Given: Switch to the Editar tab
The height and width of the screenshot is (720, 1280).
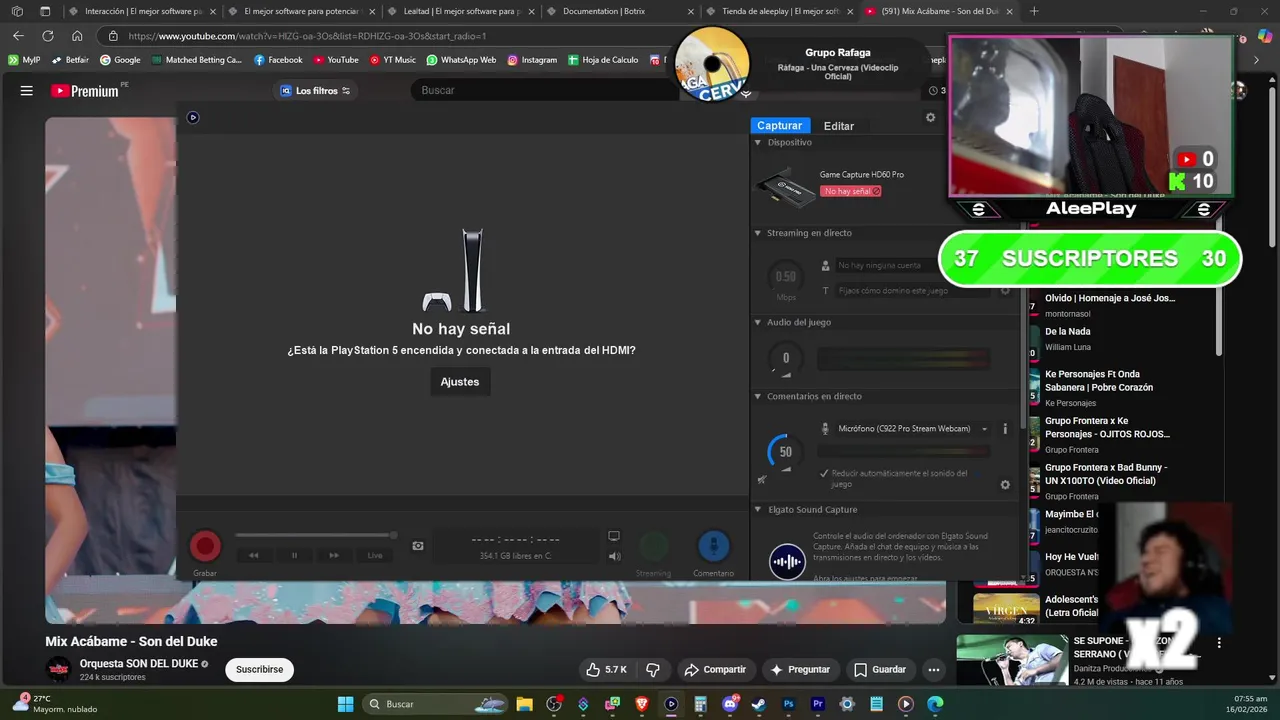Looking at the screenshot, I should coord(839,126).
